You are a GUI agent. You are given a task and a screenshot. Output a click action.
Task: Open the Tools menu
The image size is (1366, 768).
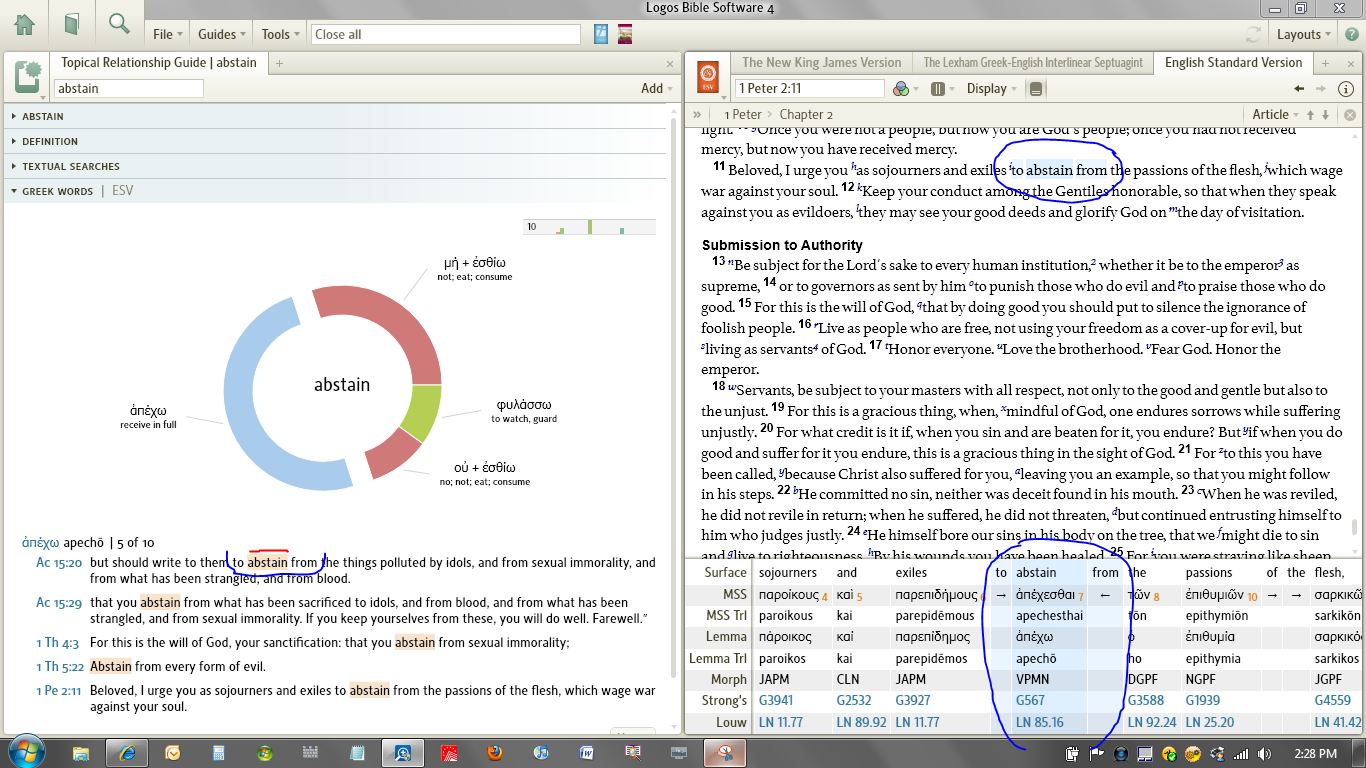(280, 34)
